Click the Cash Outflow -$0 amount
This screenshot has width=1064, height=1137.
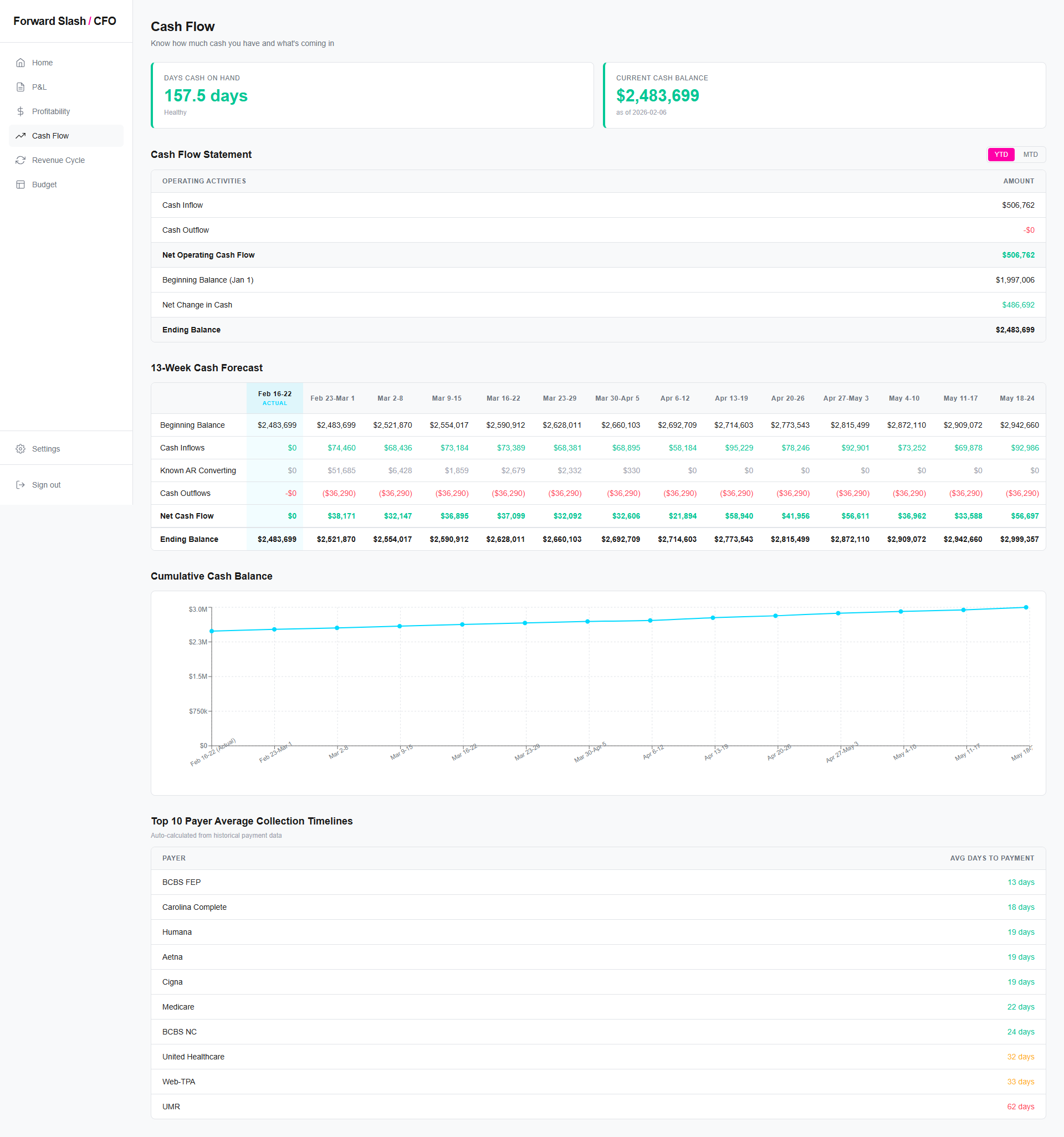(1029, 231)
